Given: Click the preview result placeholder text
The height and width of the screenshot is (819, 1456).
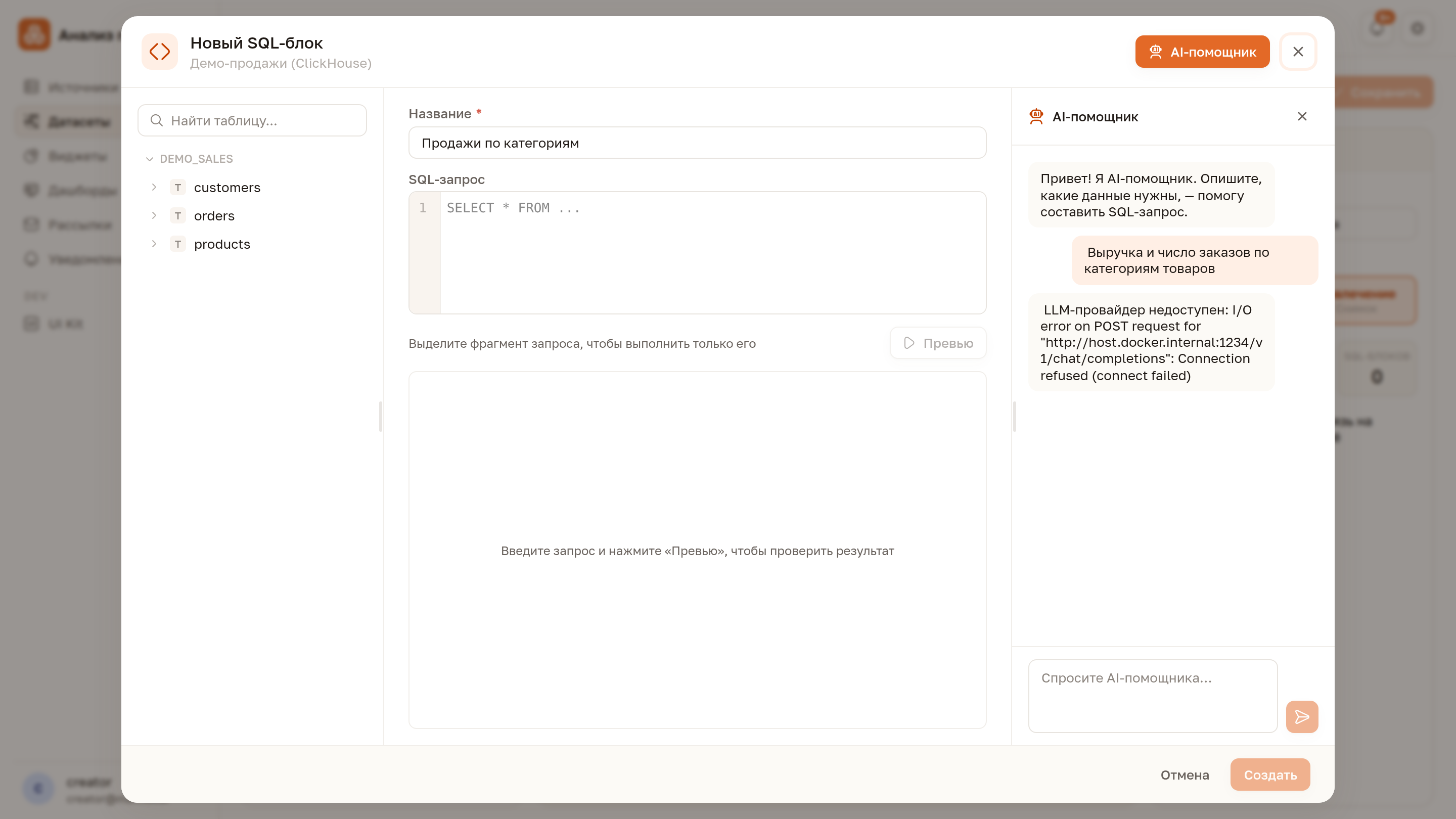Looking at the screenshot, I should pyautogui.click(x=697, y=551).
